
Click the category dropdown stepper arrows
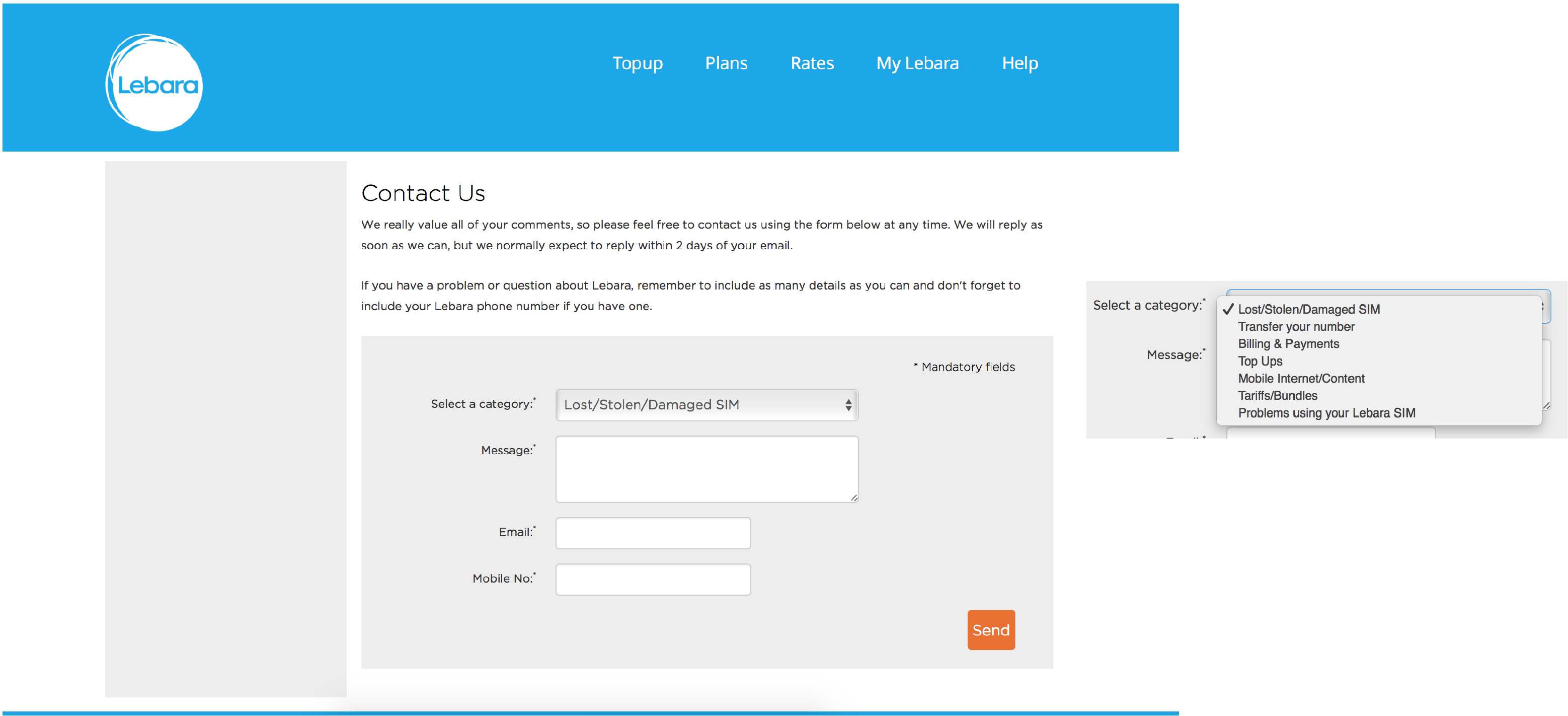click(848, 405)
